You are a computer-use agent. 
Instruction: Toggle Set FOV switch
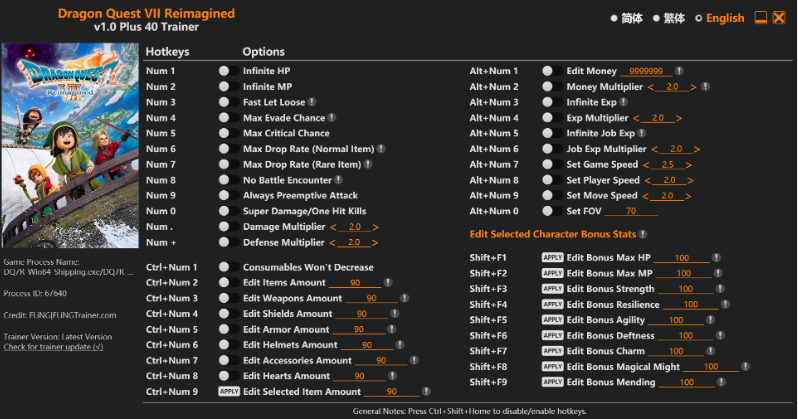coord(552,211)
